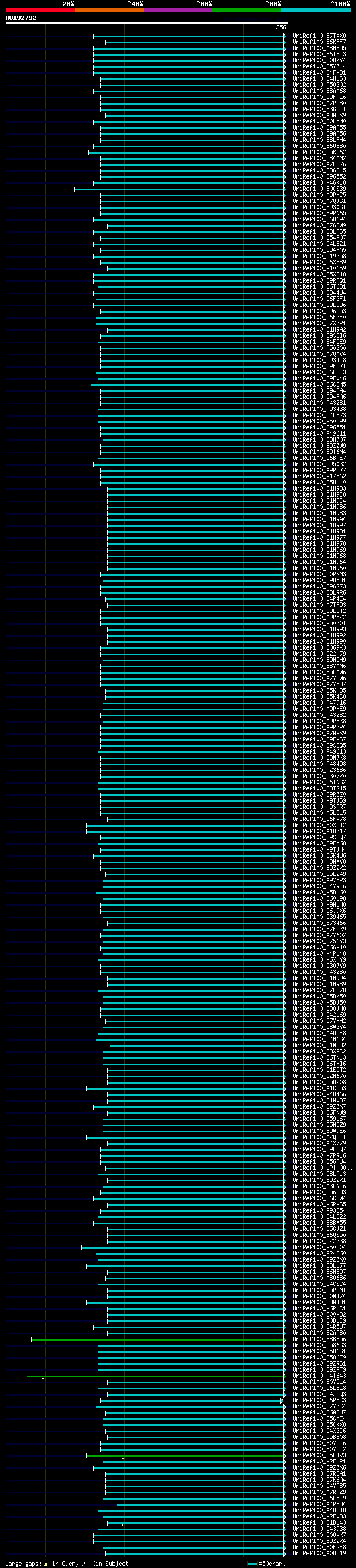This screenshot has width=356, height=1568.
Task: Click the alignment bar for UniRef100_A4RFD4
Action: (x=201, y=1505)
